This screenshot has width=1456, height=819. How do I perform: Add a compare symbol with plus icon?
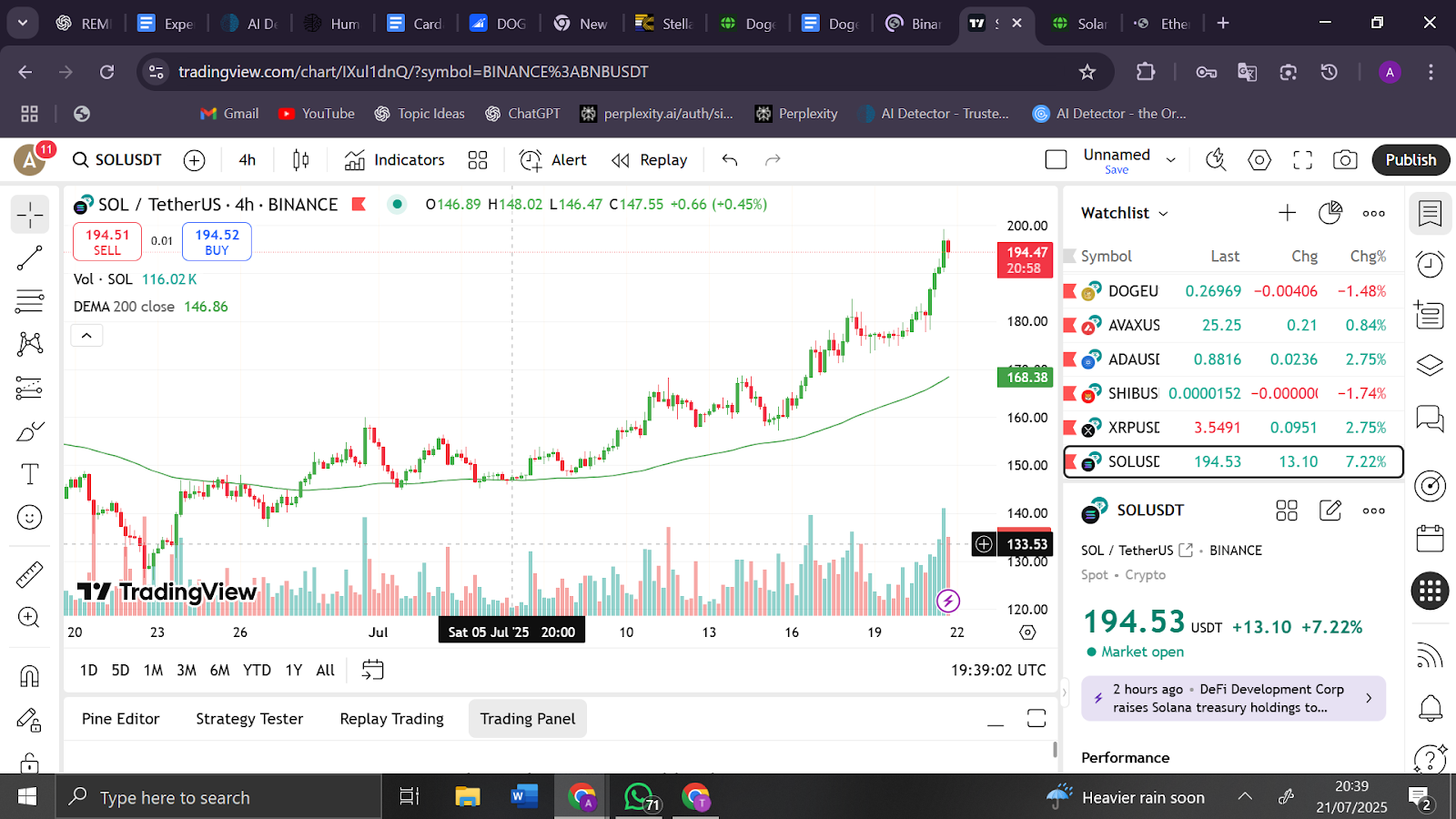pyautogui.click(x=195, y=160)
